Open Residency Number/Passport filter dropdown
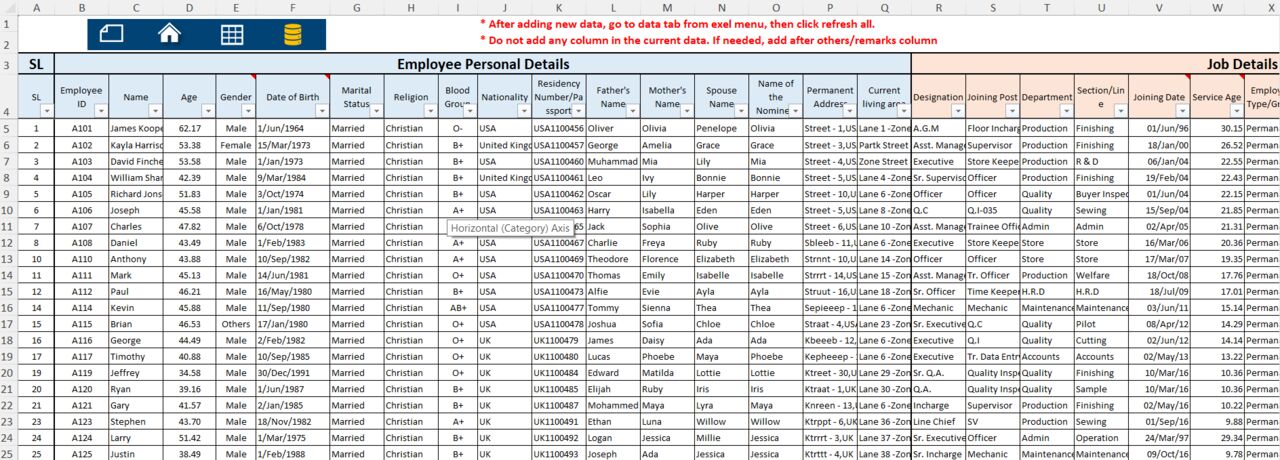The image size is (1280, 460). click(577, 111)
